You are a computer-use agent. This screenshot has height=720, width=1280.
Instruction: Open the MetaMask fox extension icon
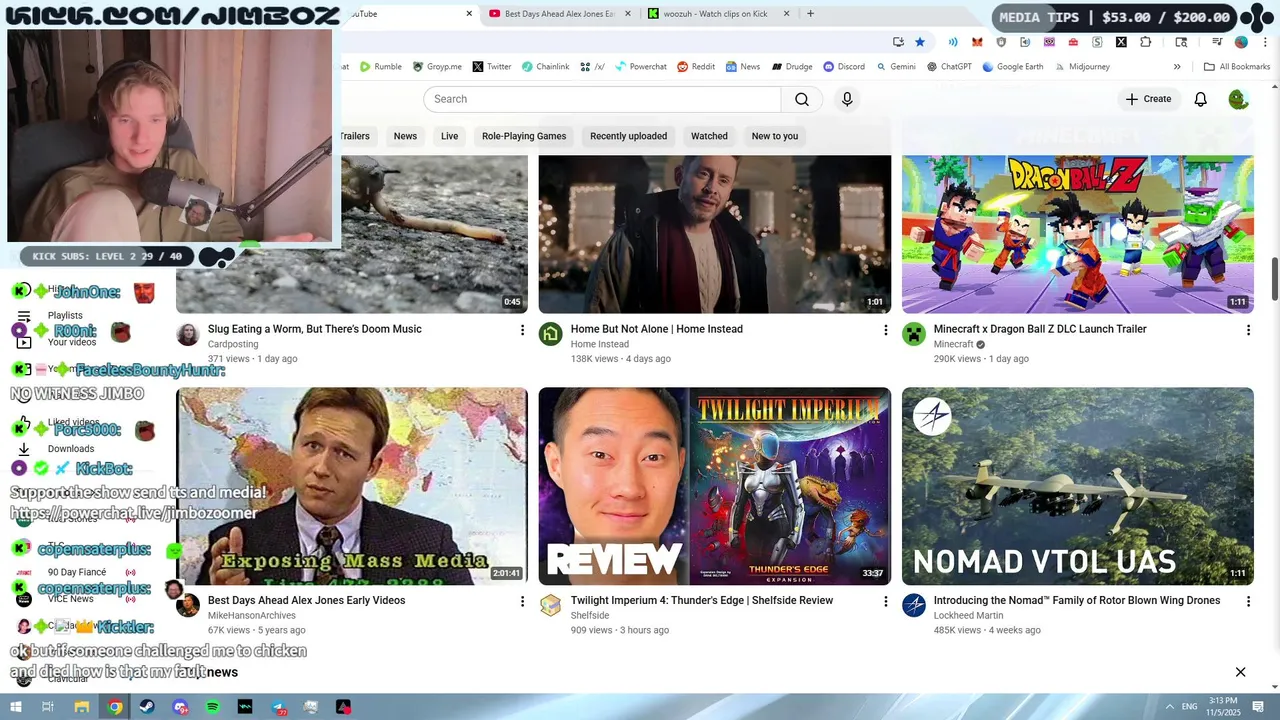click(x=977, y=42)
